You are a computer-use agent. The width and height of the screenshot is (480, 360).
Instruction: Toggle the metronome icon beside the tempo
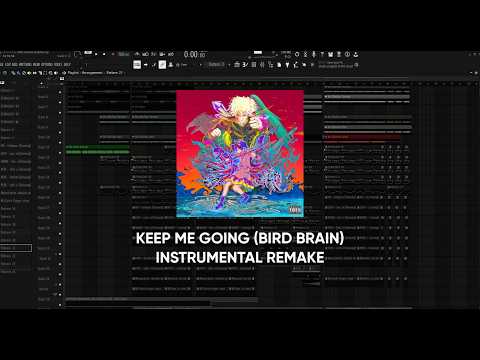(137, 54)
